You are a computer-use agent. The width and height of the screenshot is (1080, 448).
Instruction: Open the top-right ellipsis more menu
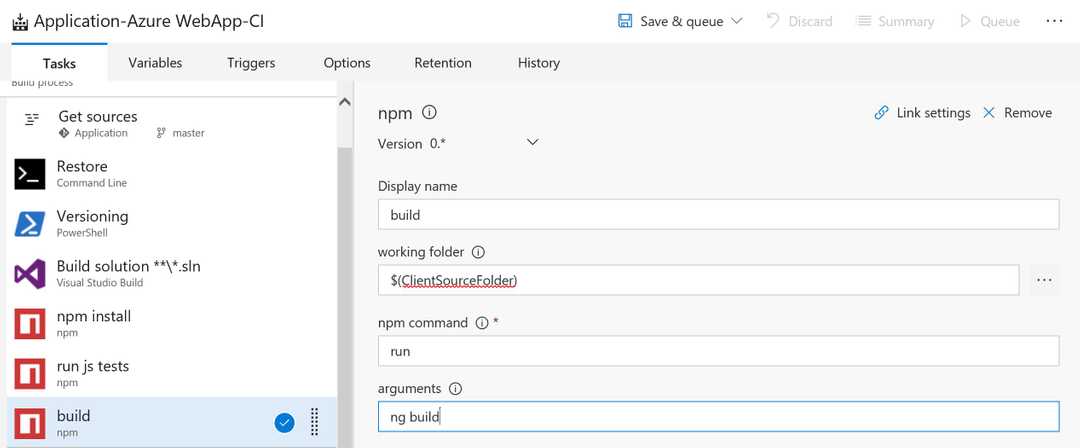[x=1054, y=21]
